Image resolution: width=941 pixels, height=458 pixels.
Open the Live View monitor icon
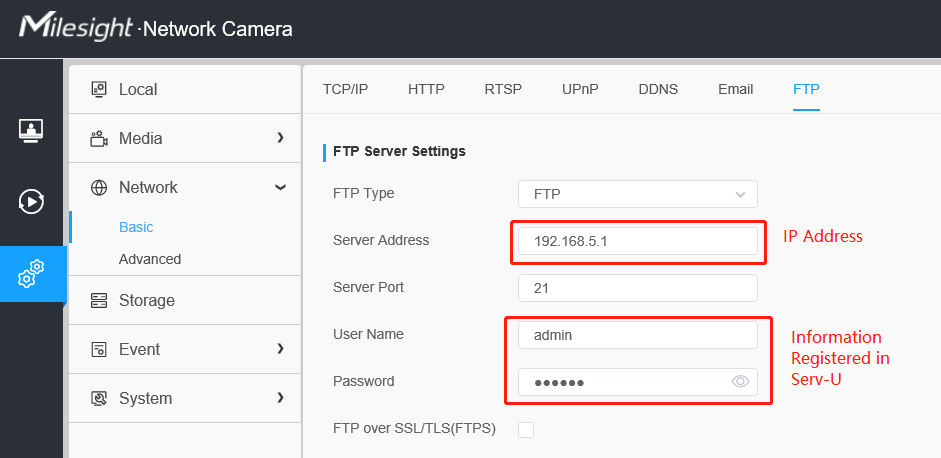tap(31, 130)
